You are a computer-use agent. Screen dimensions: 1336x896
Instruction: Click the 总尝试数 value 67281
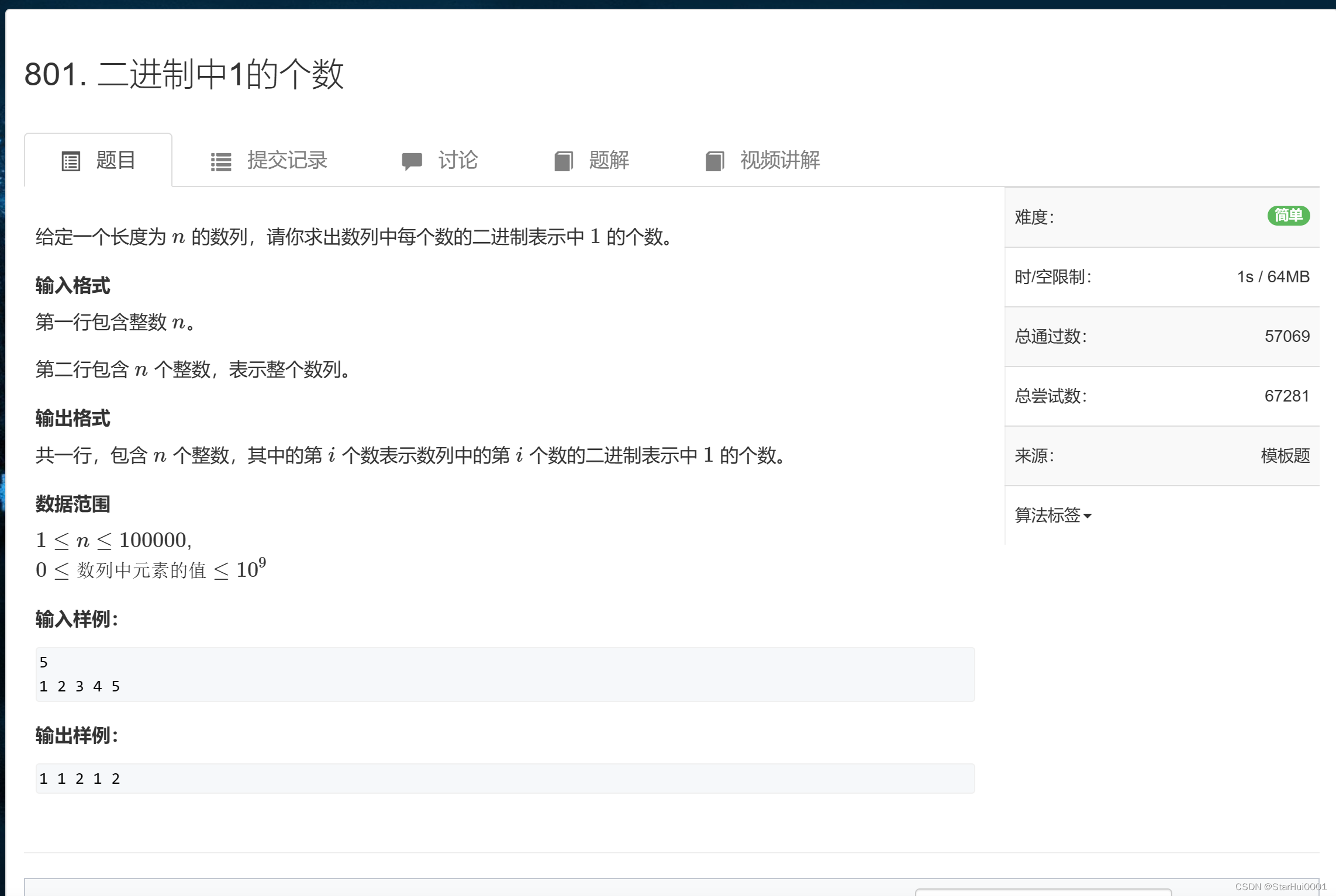pyautogui.click(x=1286, y=396)
